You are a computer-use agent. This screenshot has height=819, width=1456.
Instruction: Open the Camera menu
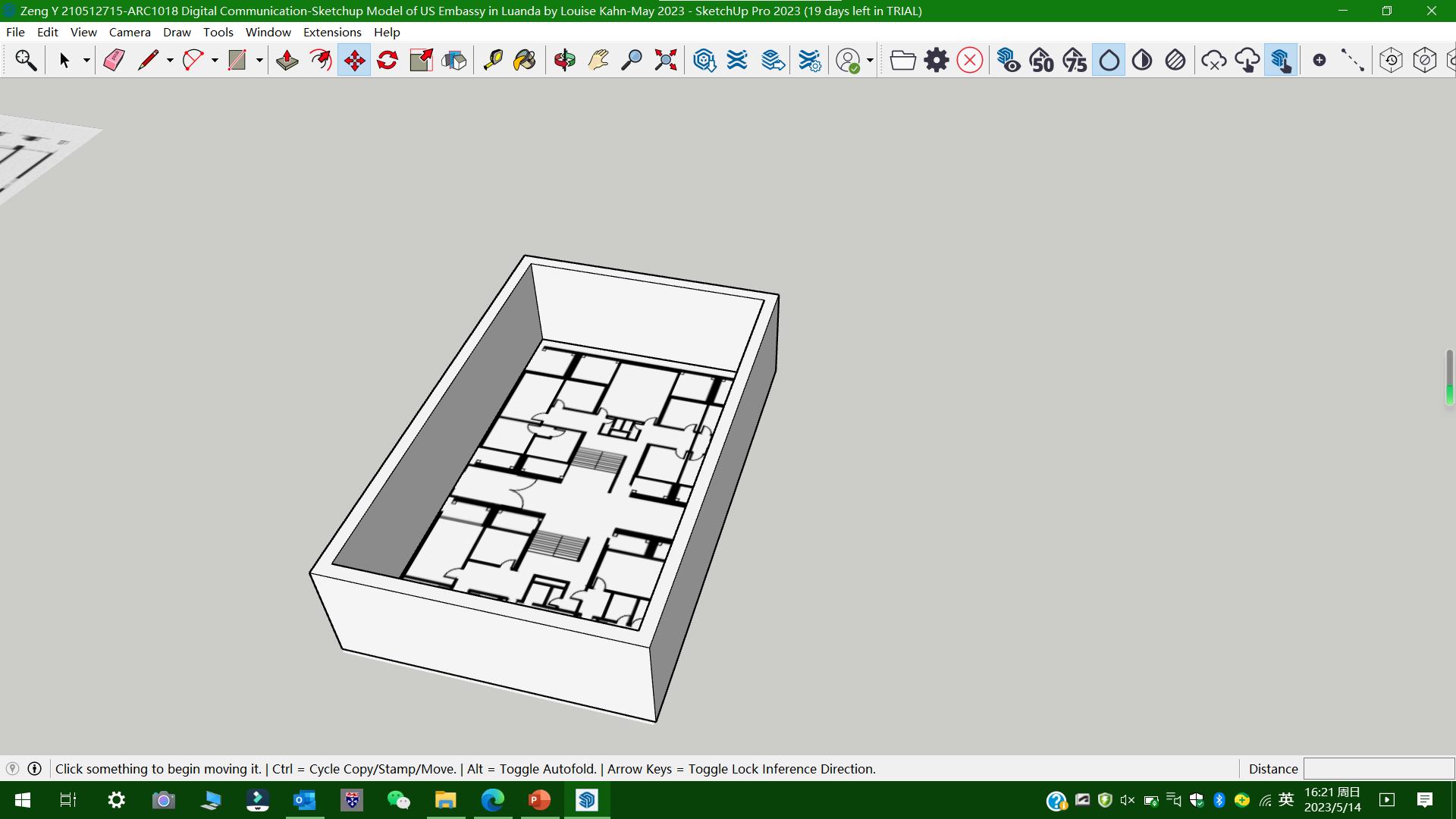click(130, 32)
